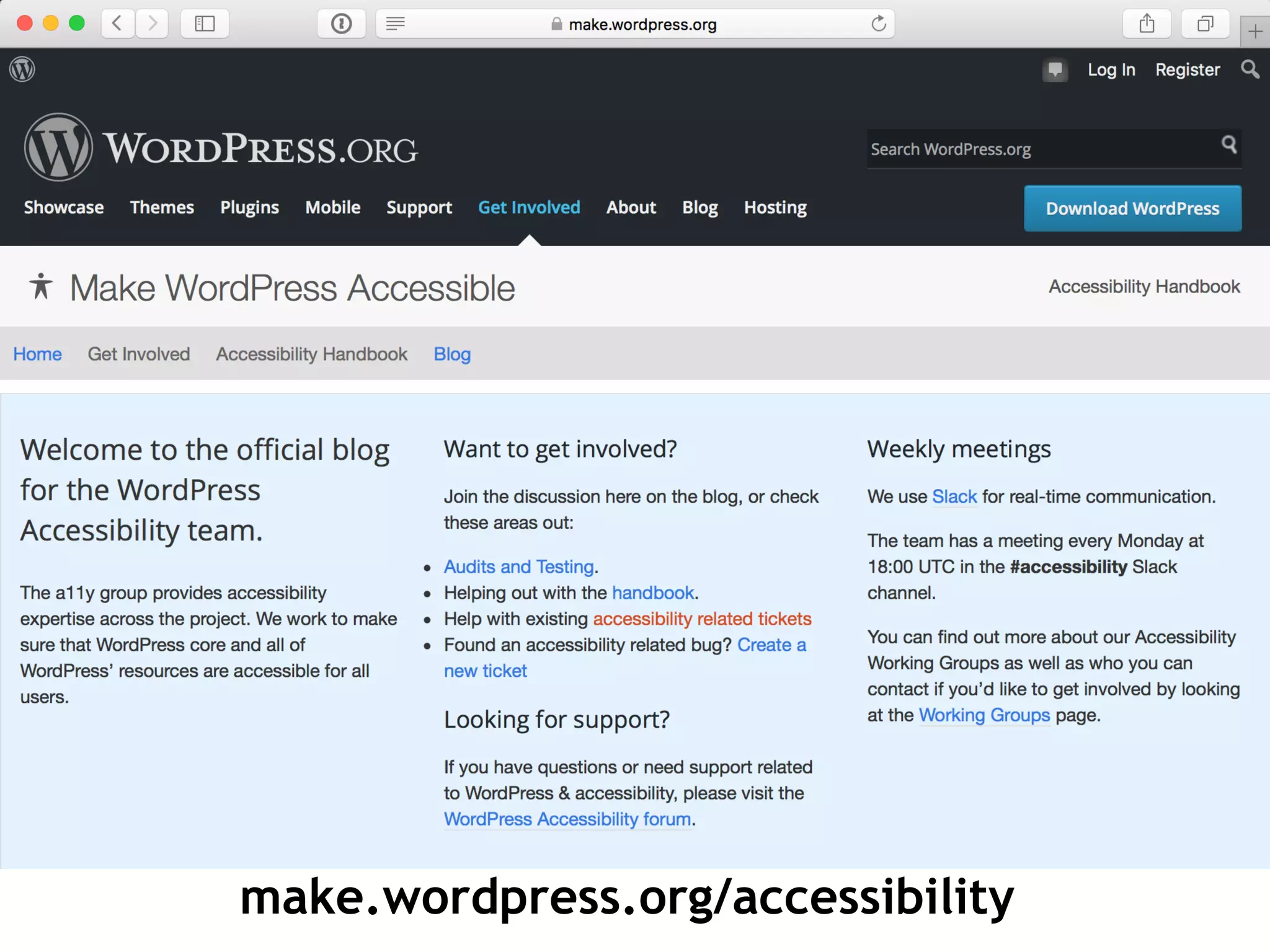The height and width of the screenshot is (952, 1270).
Task: Open the Blog item in main navigation
Action: tap(700, 207)
